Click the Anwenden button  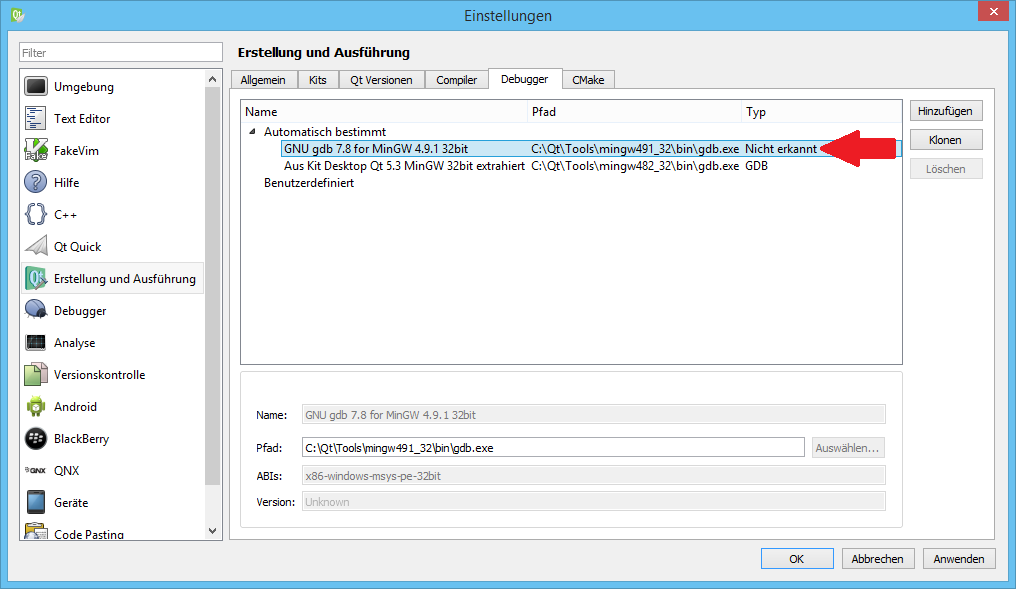point(959,559)
